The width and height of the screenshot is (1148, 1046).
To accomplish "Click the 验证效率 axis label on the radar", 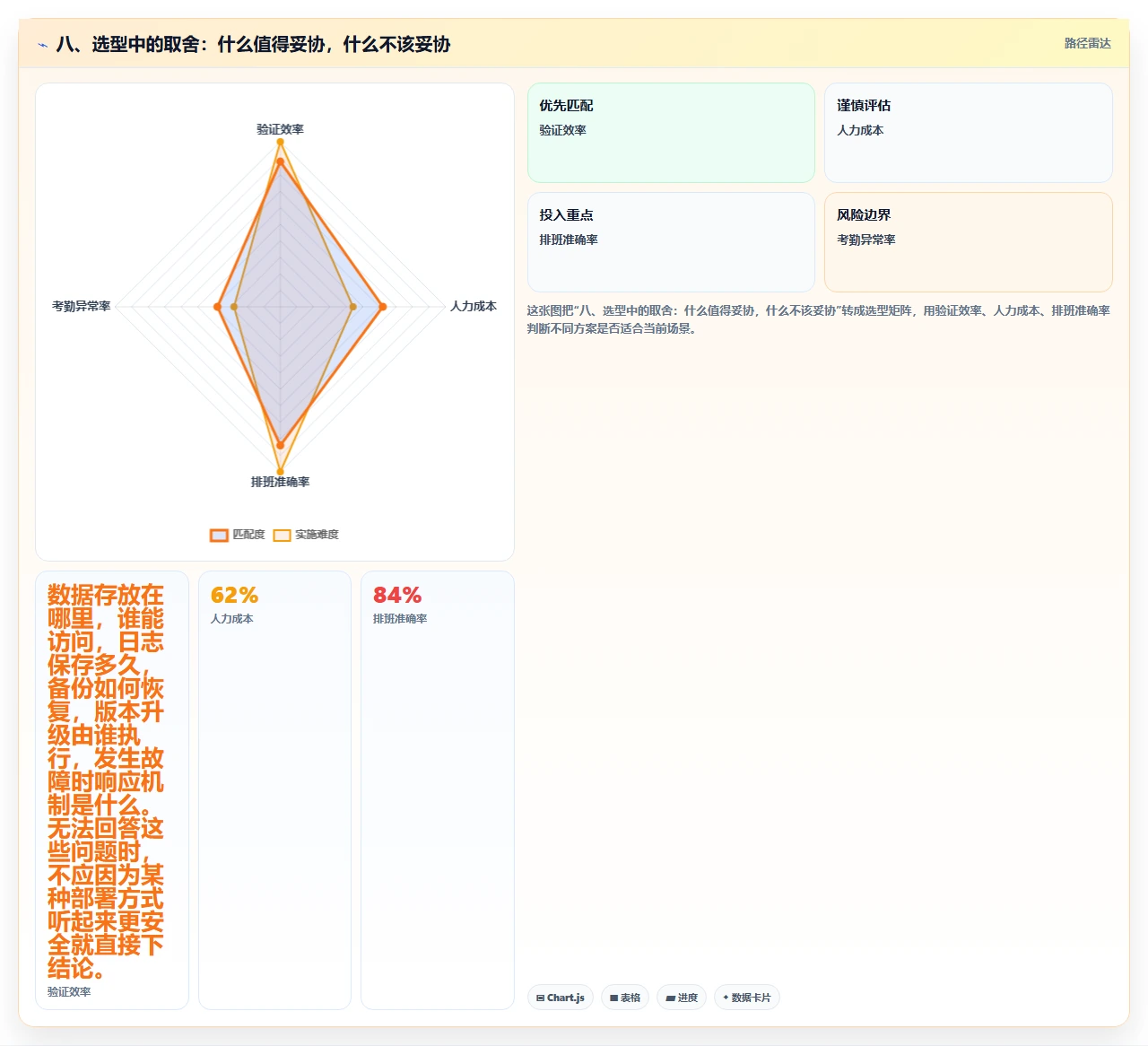I will coord(280,129).
